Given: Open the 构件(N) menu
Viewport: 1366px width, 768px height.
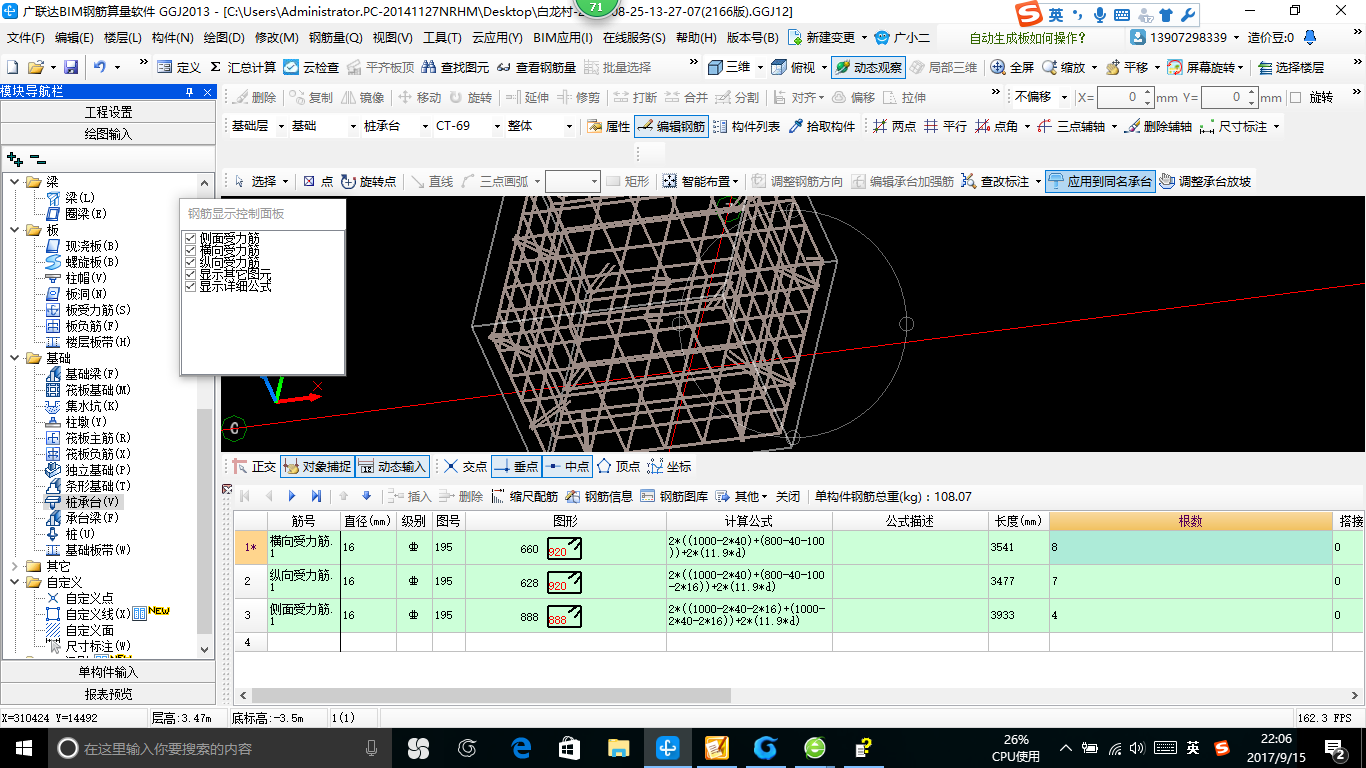Looking at the screenshot, I should (172, 38).
